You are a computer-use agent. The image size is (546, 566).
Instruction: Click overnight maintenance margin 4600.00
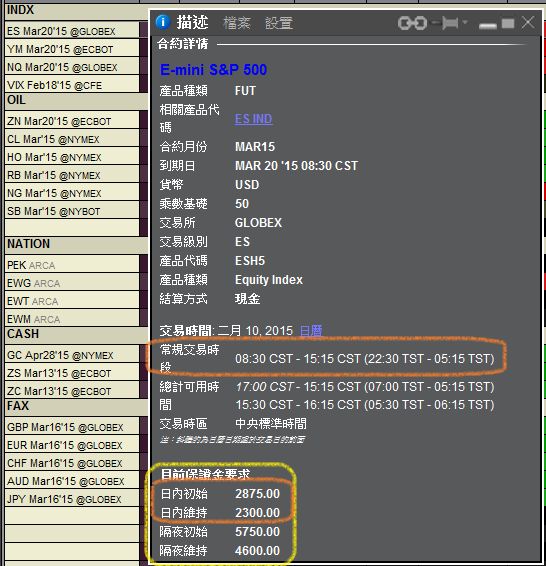[x=258, y=551]
